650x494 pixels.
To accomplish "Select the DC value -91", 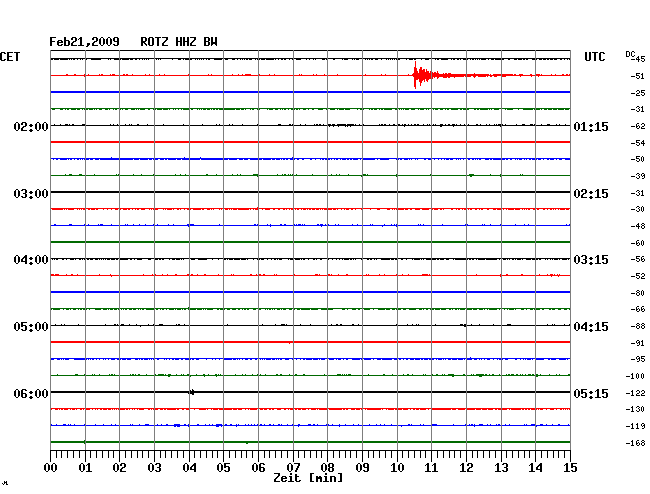I will (x=638, y=343).
